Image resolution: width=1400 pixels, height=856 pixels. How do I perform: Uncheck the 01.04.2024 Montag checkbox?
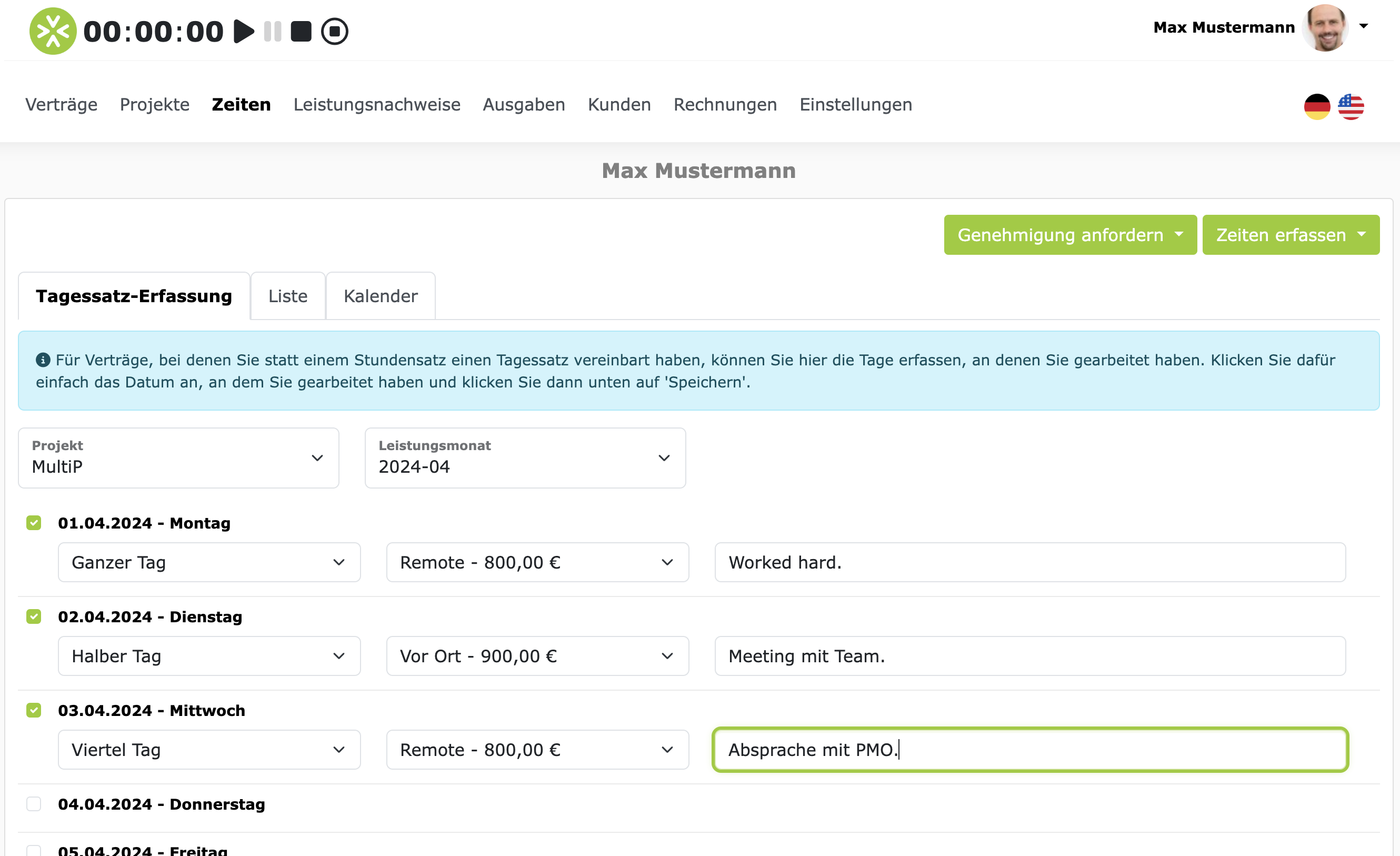point(34,523)
